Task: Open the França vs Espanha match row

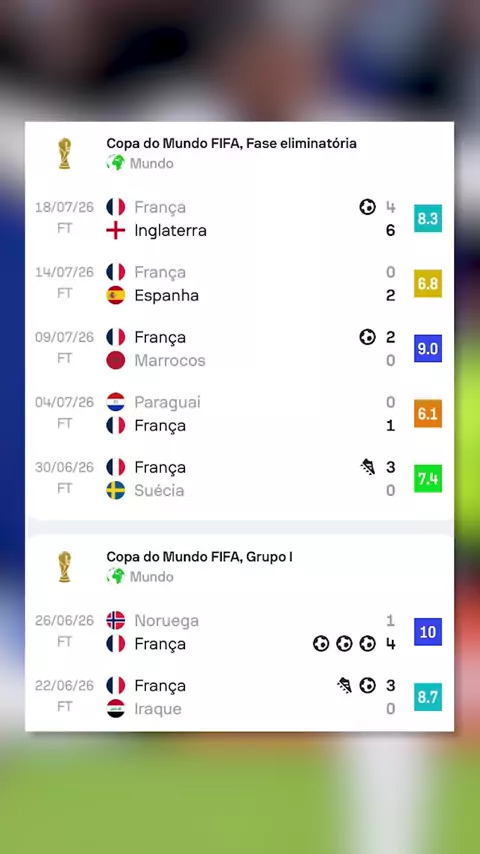Action: pyautogui.click(x=239, y=284)
